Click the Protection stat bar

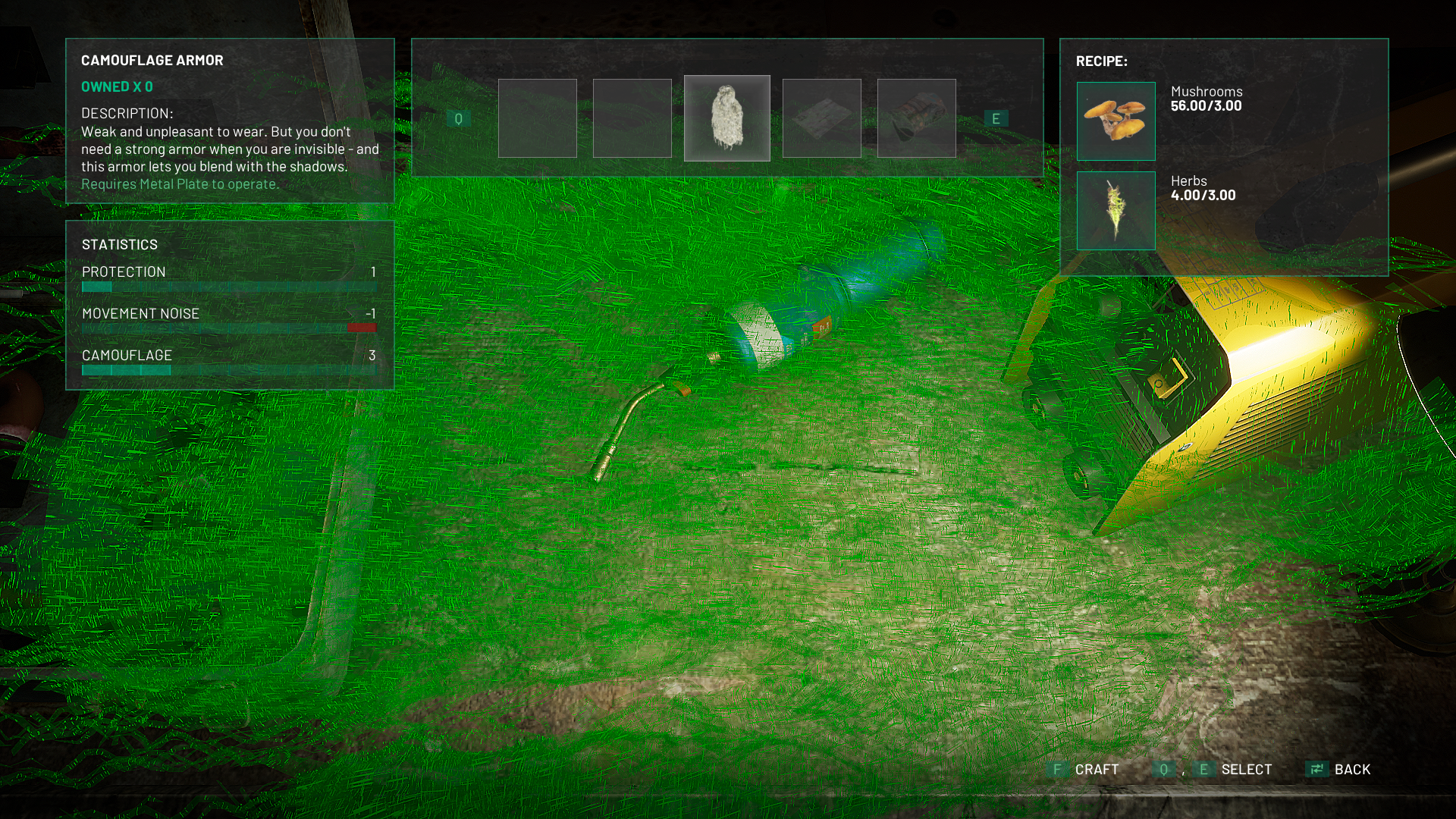point(229,287)
